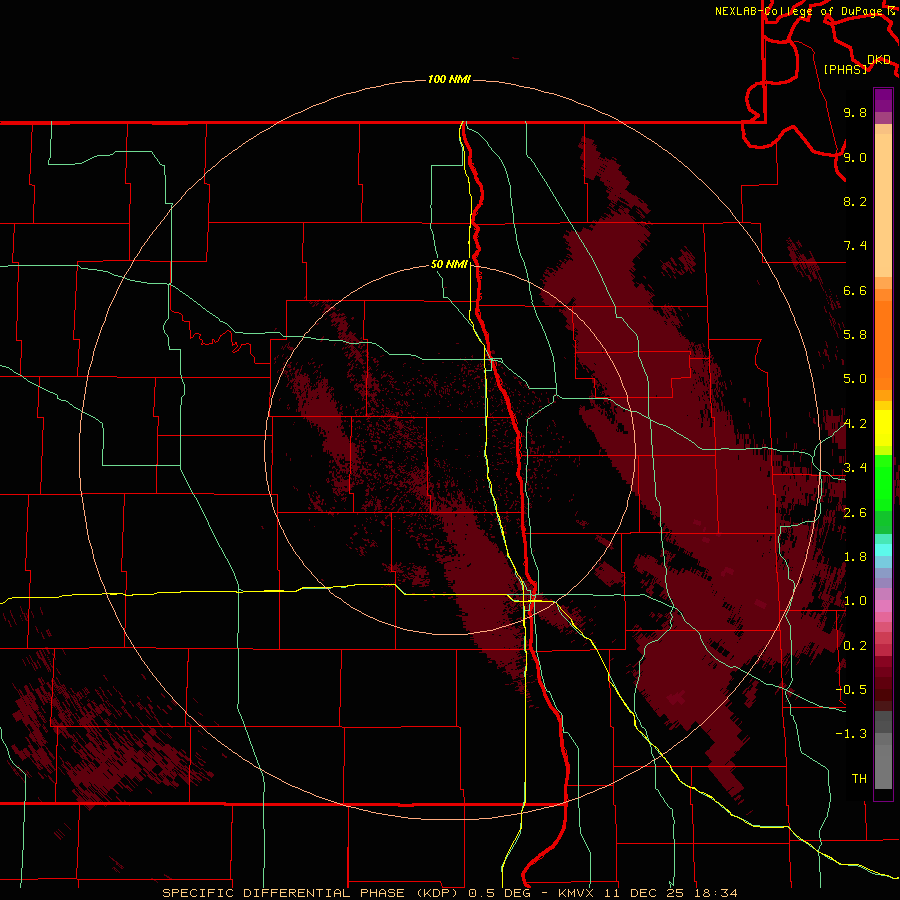Click the 1.0 value on the color scale
The image size is (900, 900).
pos(855,601)
